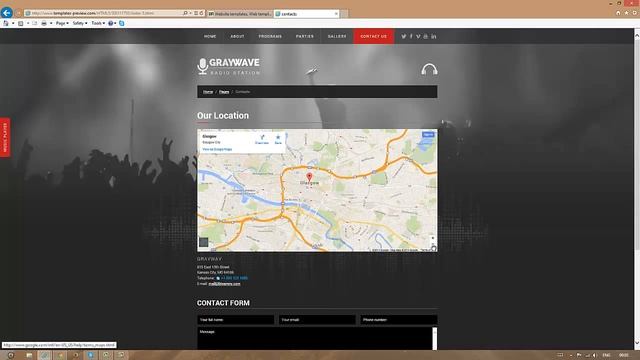640x360 pixels.
Task: Open the Vimeo social icon
Action: (x=418, y=36)
